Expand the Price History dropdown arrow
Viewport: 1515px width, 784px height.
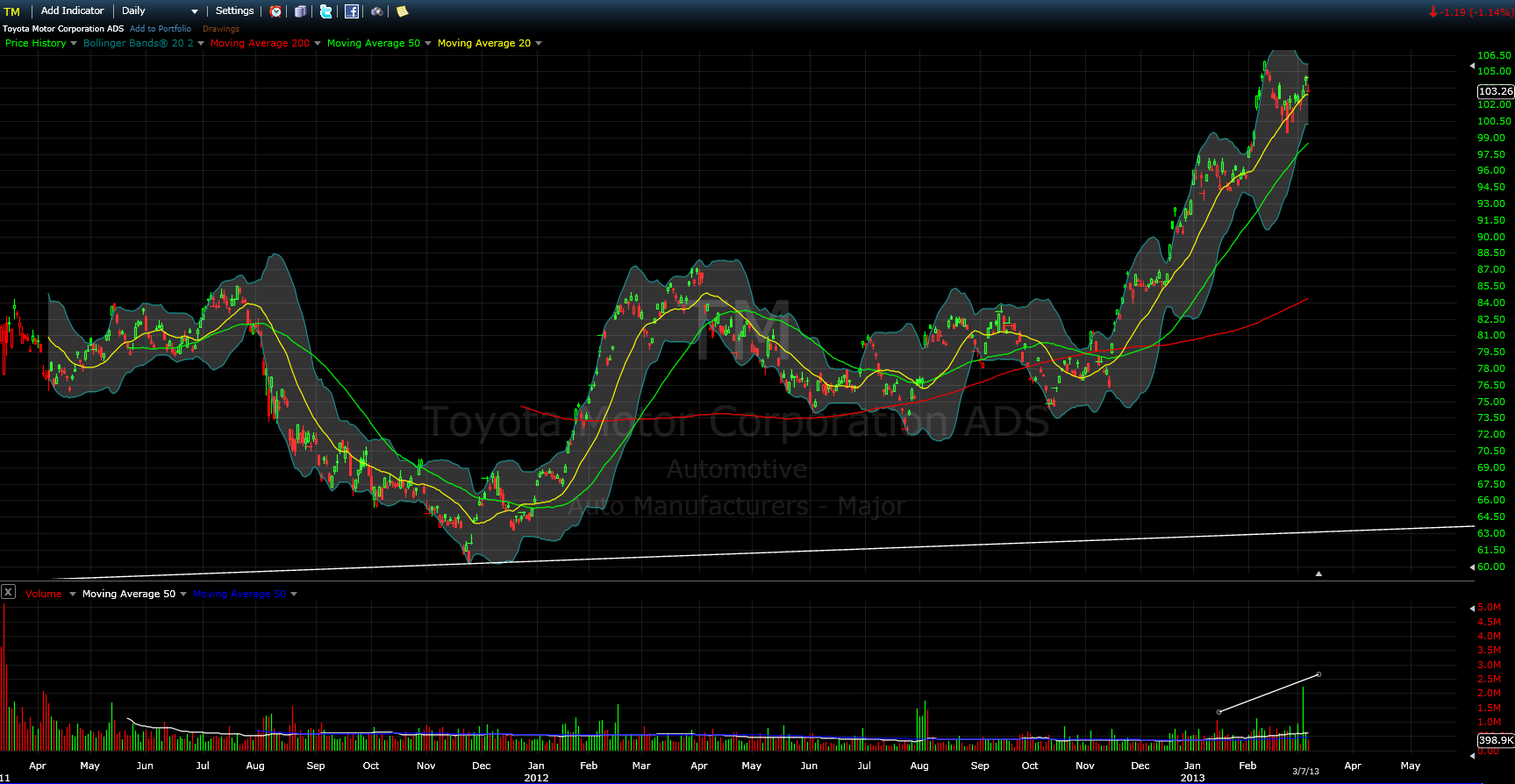pyautogui.click(x=74, y=43)
